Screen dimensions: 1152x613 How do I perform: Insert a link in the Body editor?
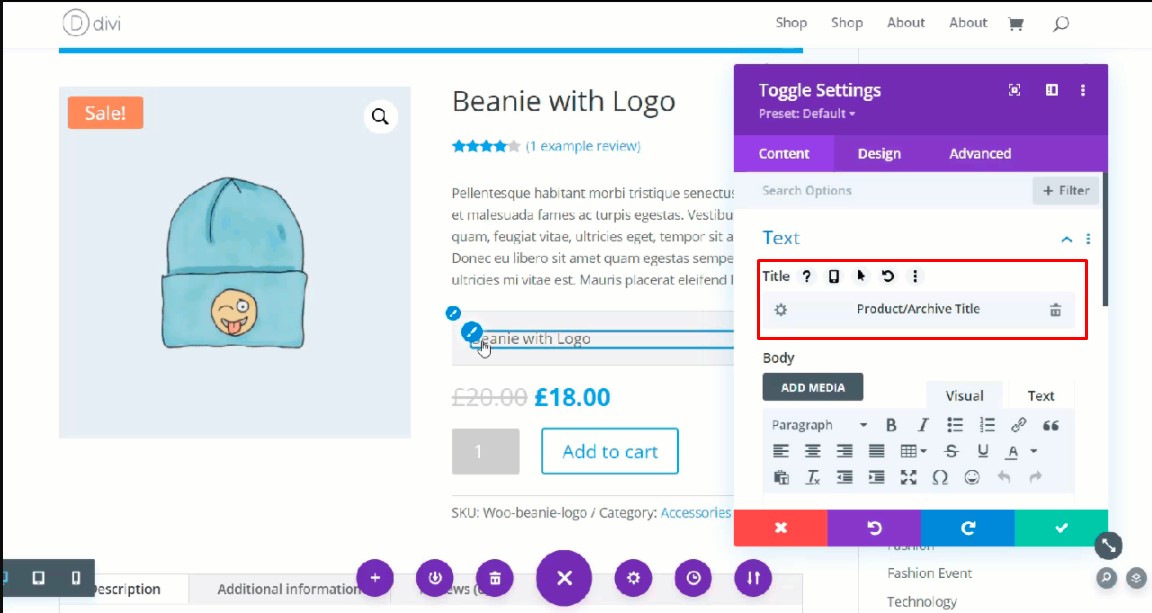[x=1018, y=425]
